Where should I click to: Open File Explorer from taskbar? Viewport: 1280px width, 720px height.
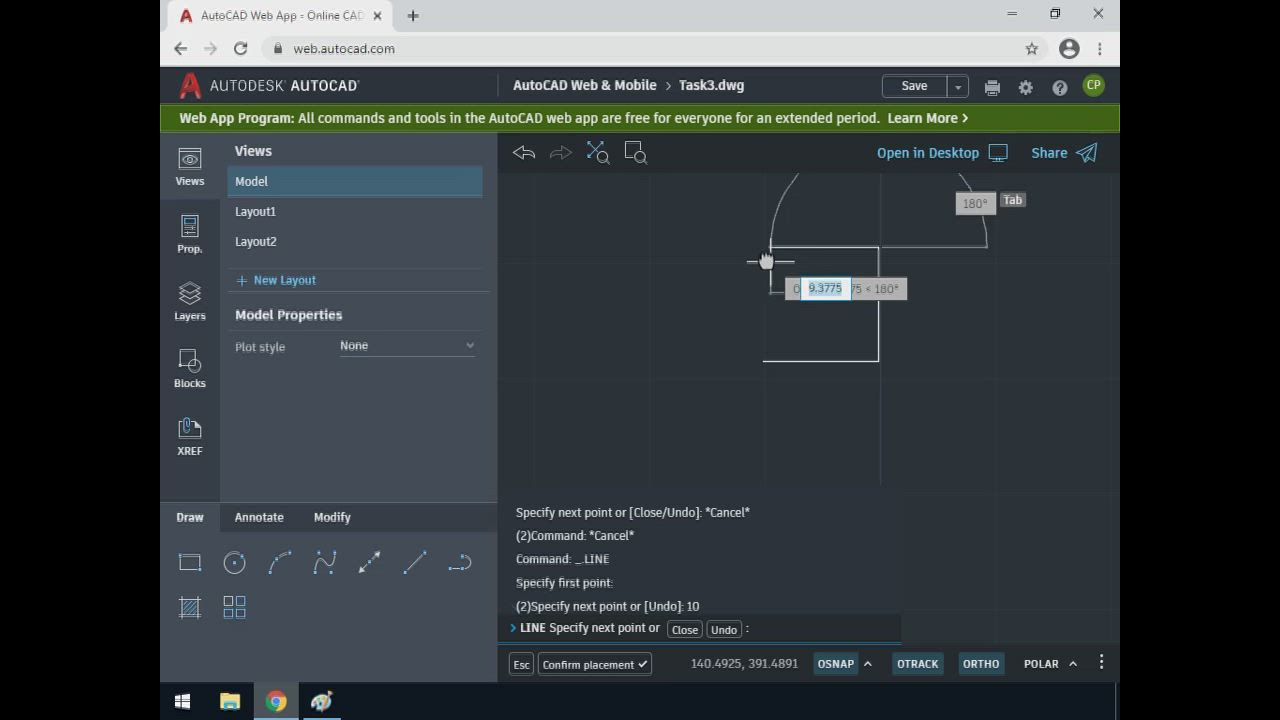coord(230,702)
